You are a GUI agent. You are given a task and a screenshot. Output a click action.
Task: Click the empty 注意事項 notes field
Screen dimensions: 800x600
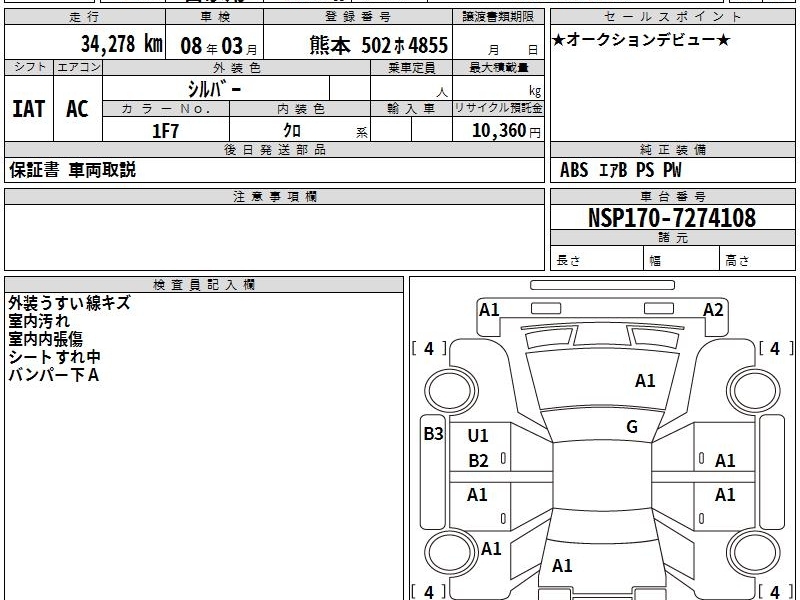[x=274, y=237]
